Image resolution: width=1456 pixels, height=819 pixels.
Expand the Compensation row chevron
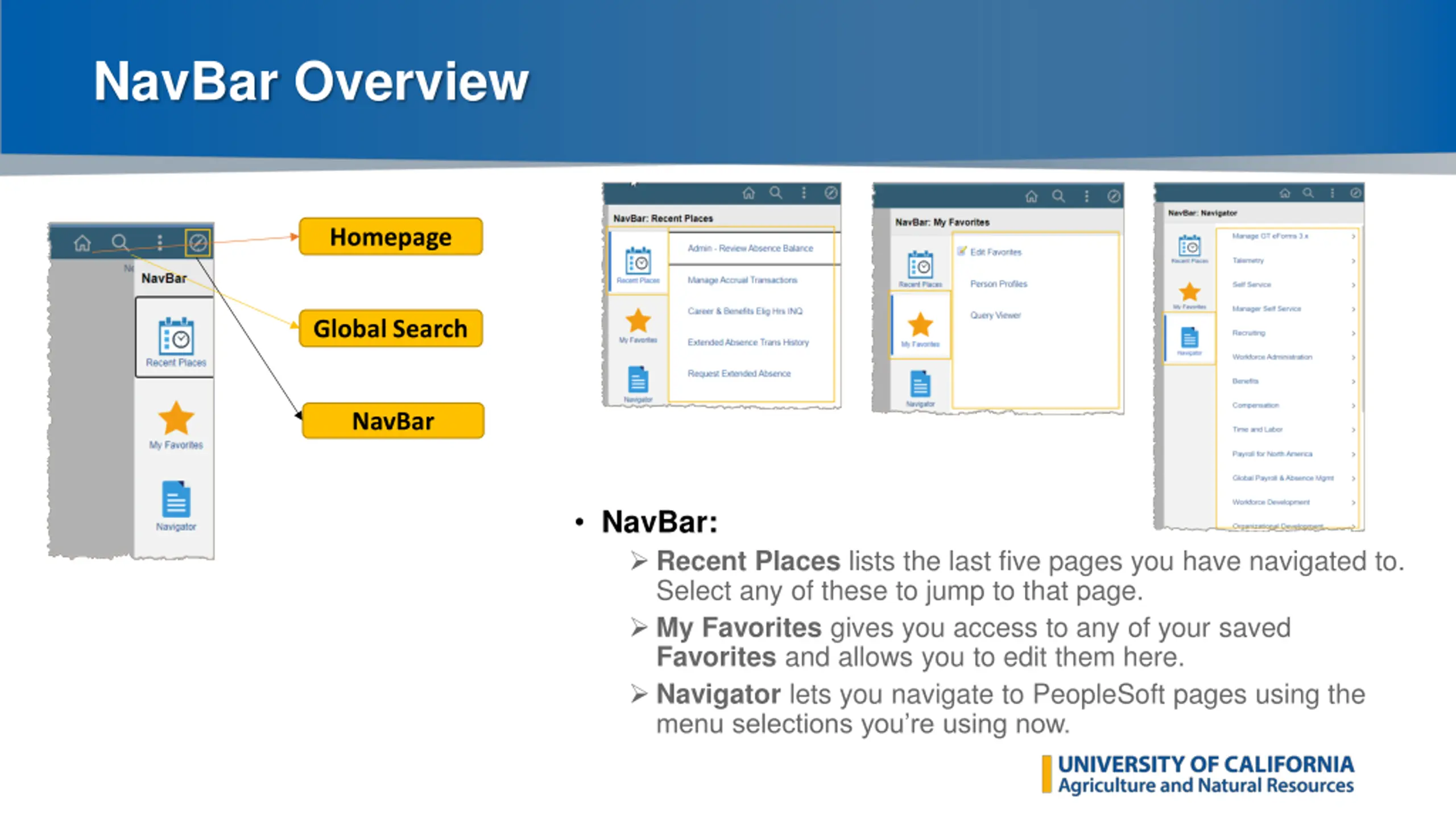point(1354,406)
